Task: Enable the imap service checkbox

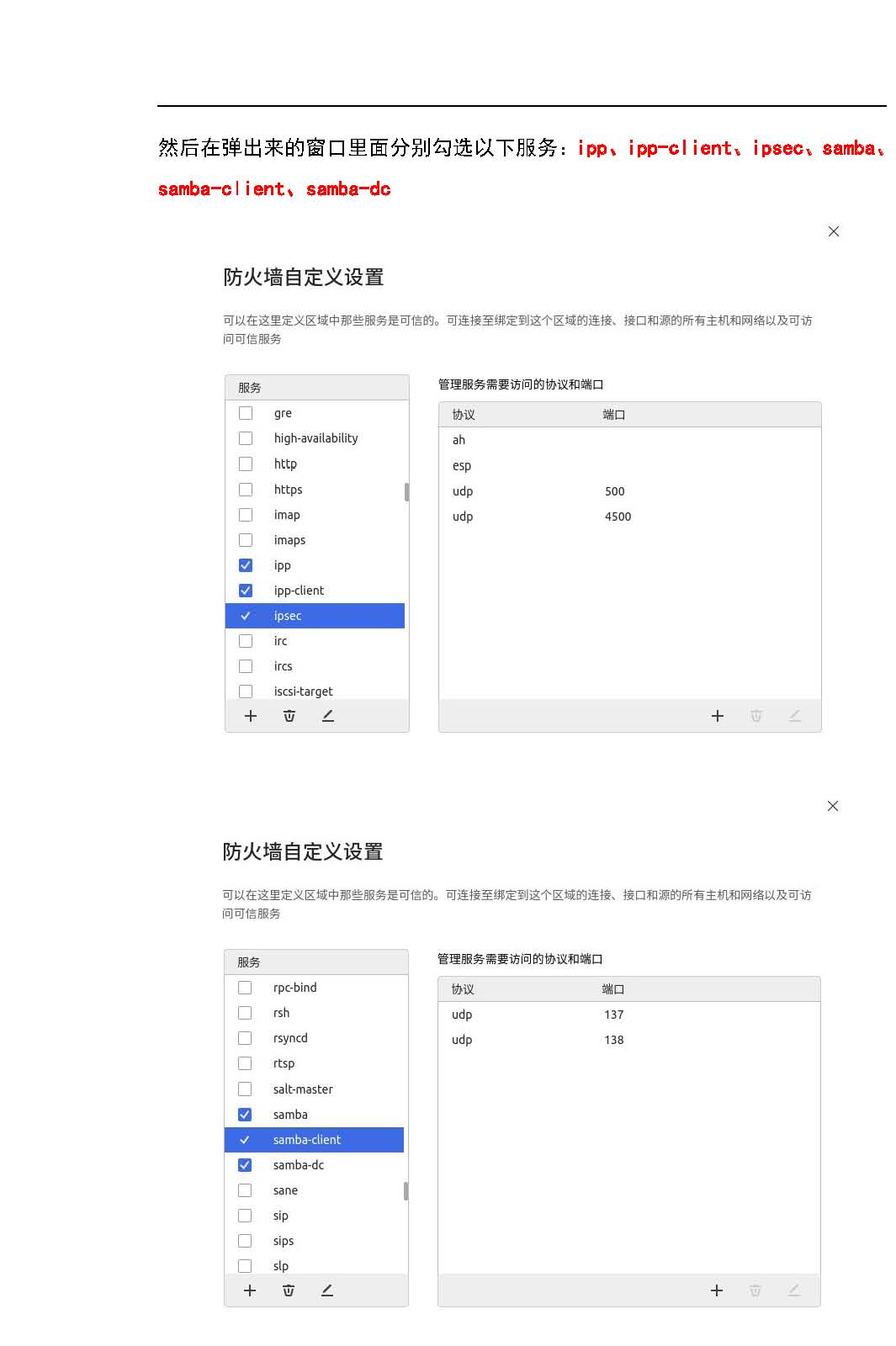Action: click(246, 515)
